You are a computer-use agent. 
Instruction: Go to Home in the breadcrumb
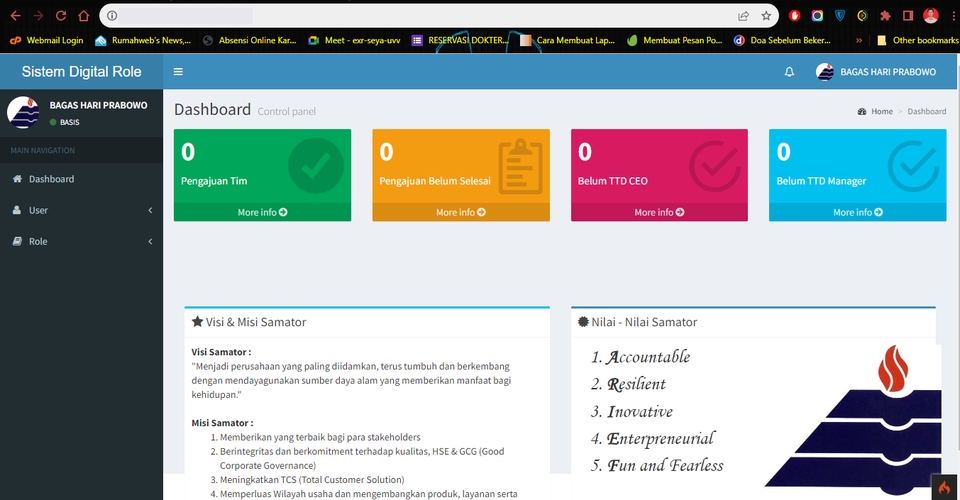pyautogui.click(x=882, y=111)
